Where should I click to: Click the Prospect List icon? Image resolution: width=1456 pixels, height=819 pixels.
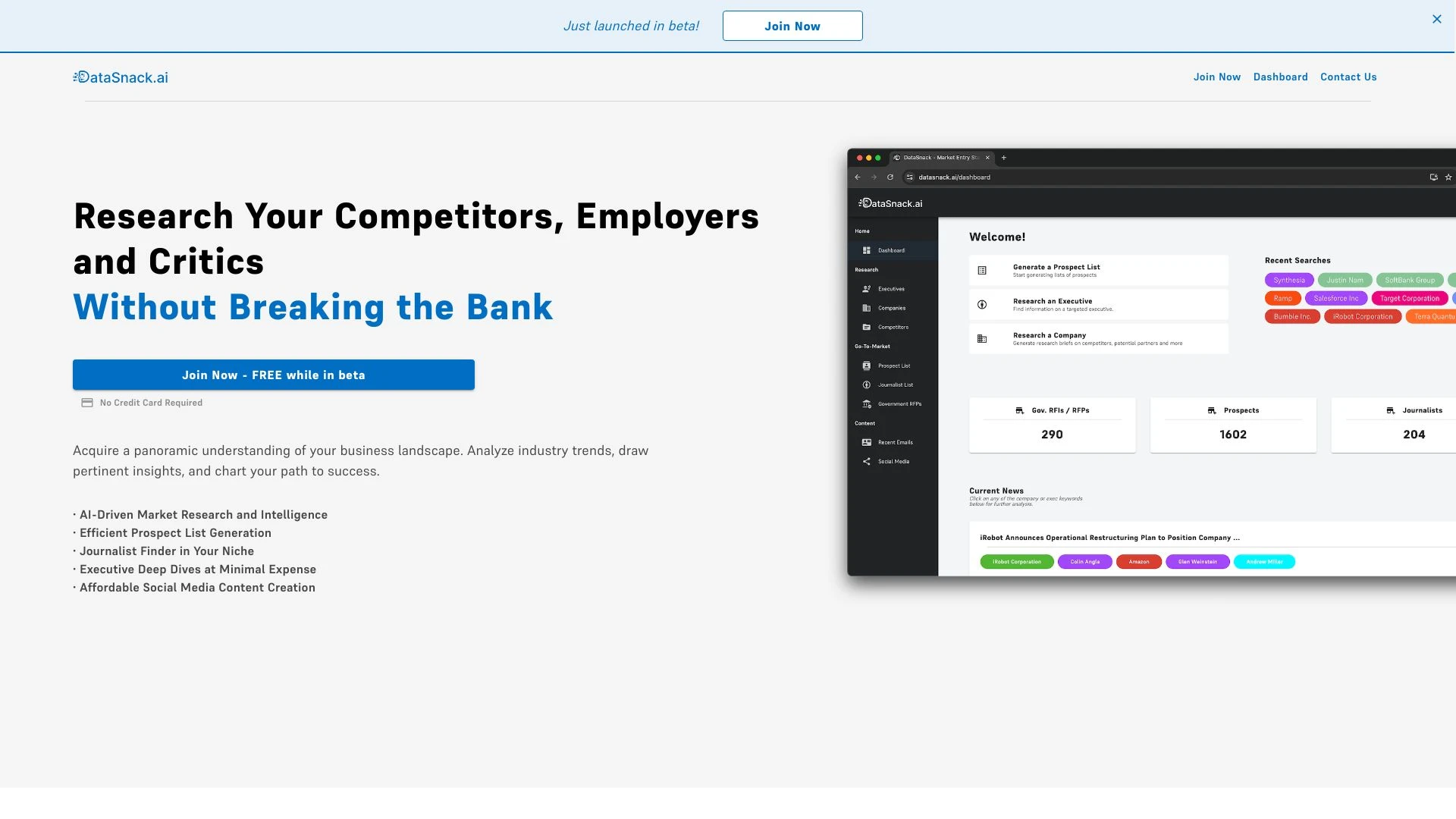coord(866,366)
